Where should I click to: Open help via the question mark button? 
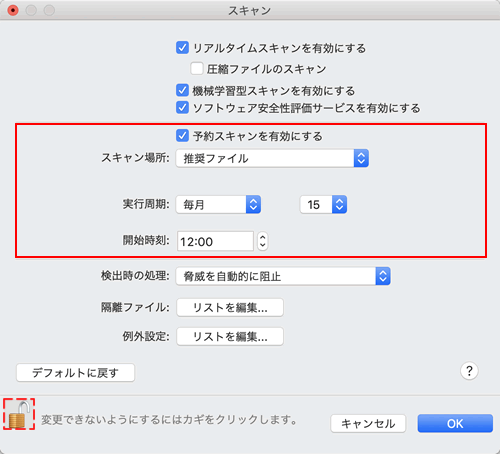(469, 371)
